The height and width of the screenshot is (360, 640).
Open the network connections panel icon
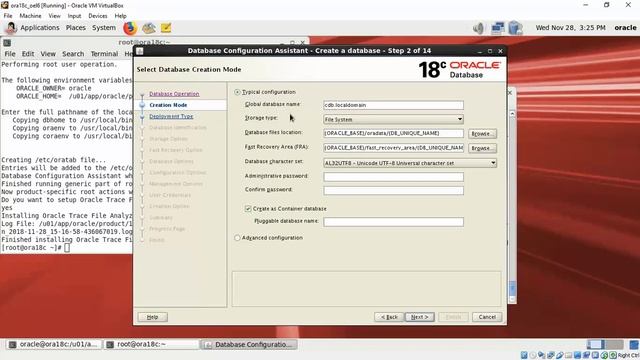[498, 28]
